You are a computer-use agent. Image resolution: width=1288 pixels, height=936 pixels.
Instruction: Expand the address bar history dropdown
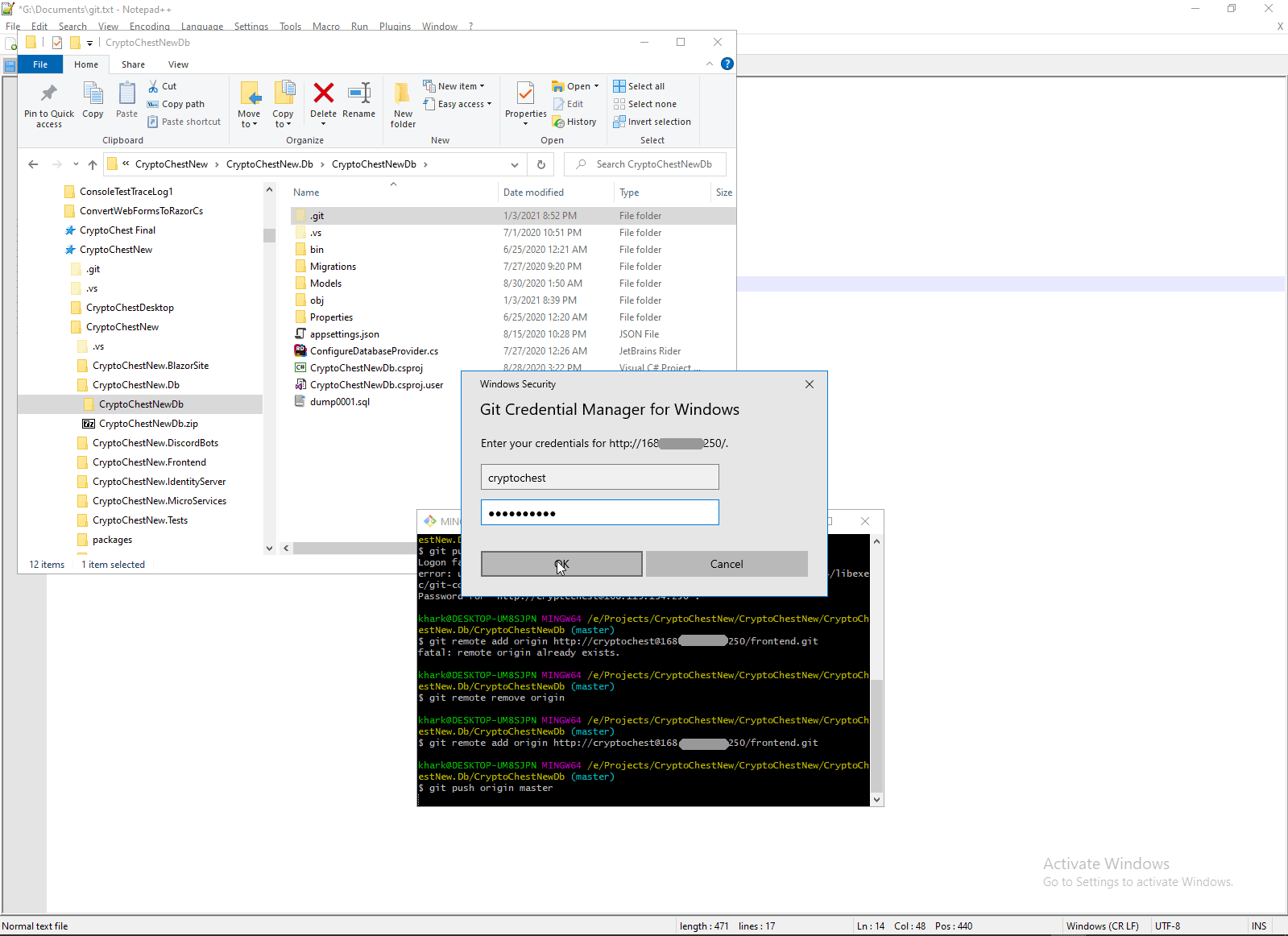pos(515,164)
